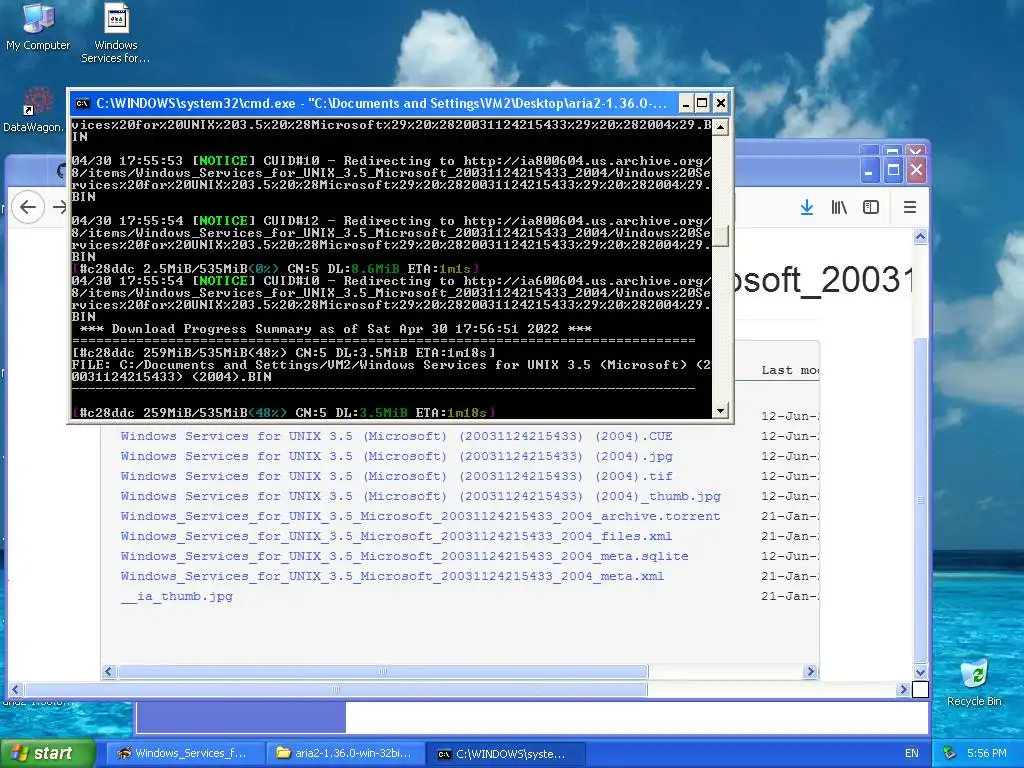Click cmd scrollbar up arrow
This screenshot has height=768, width=1024.
tap(720, 126)
